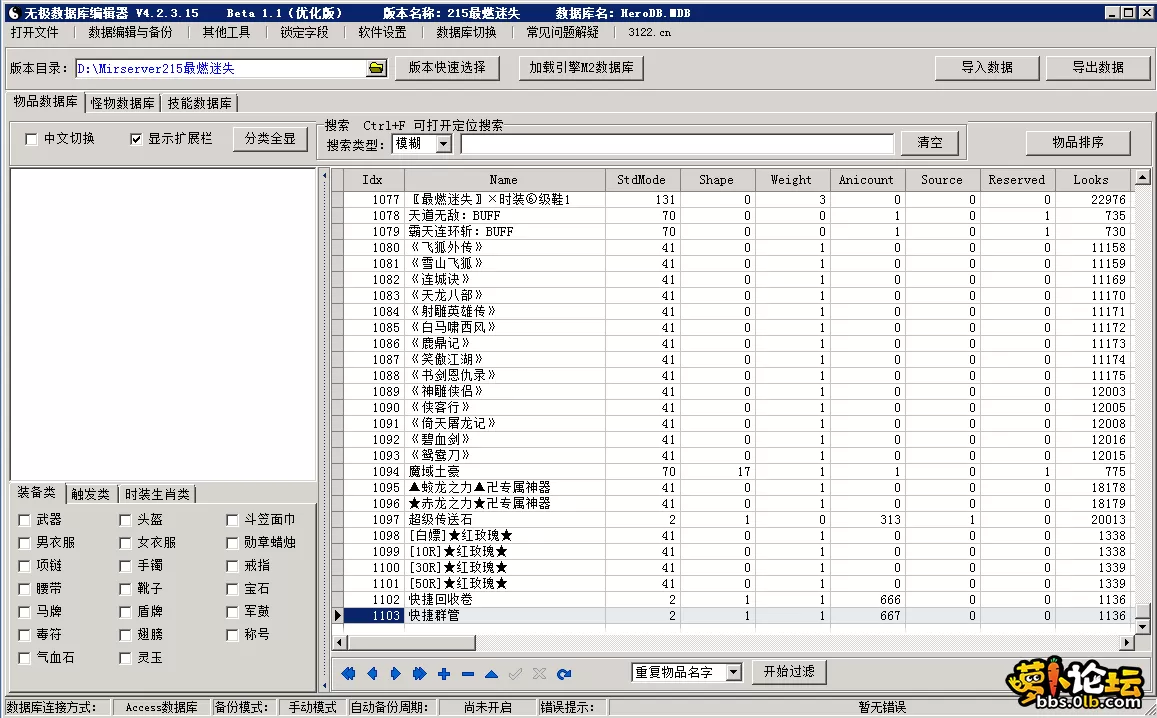
Task: Open 搜索类型 模糊 dropdown
Action: [443, 144]
